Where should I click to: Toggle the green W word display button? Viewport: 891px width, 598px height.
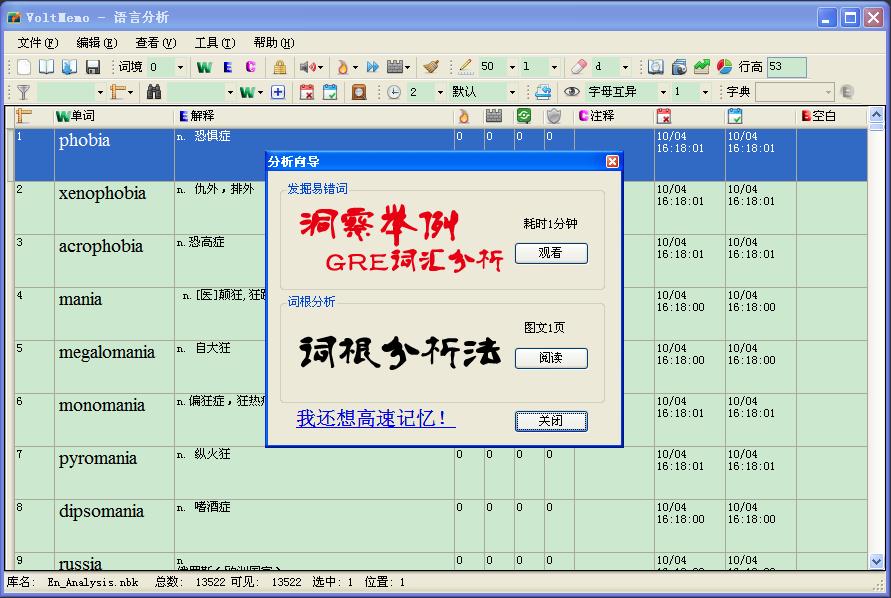204,67
